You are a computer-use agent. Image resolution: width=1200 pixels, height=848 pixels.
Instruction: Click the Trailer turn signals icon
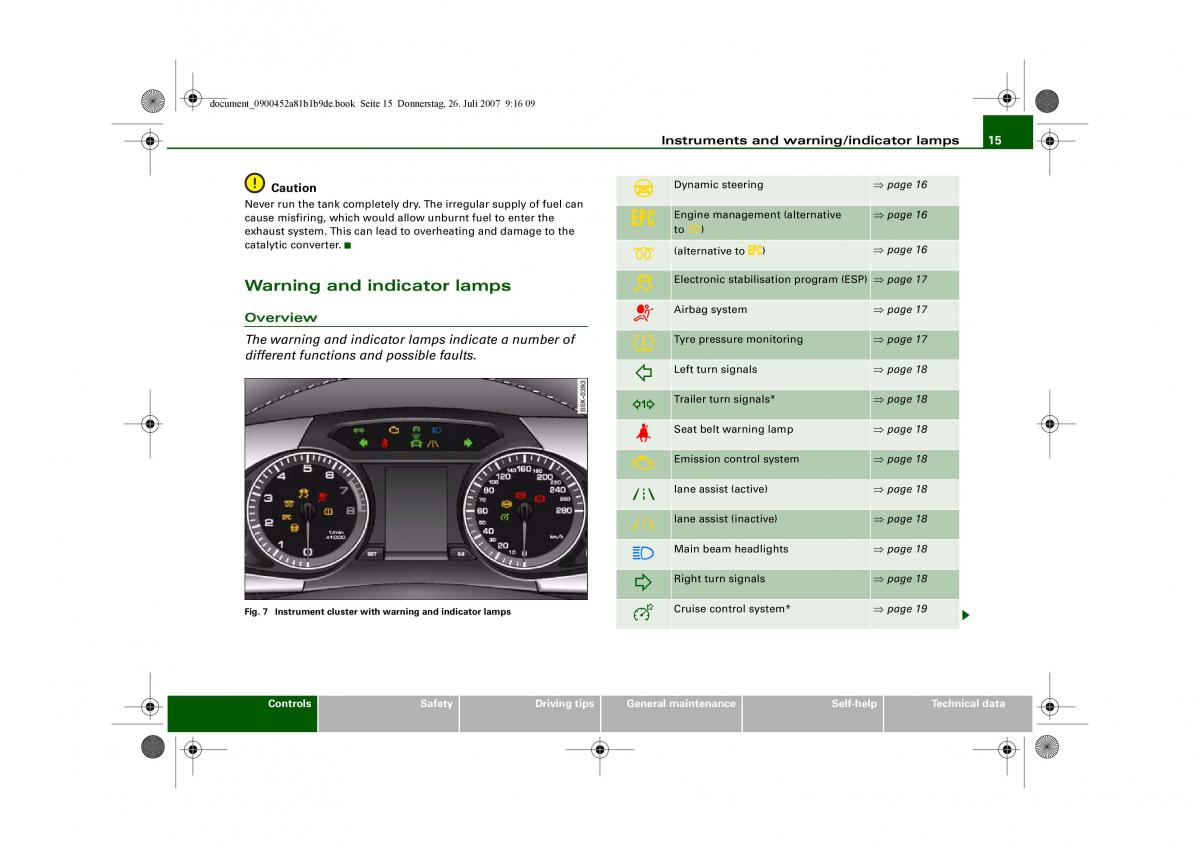643,404
